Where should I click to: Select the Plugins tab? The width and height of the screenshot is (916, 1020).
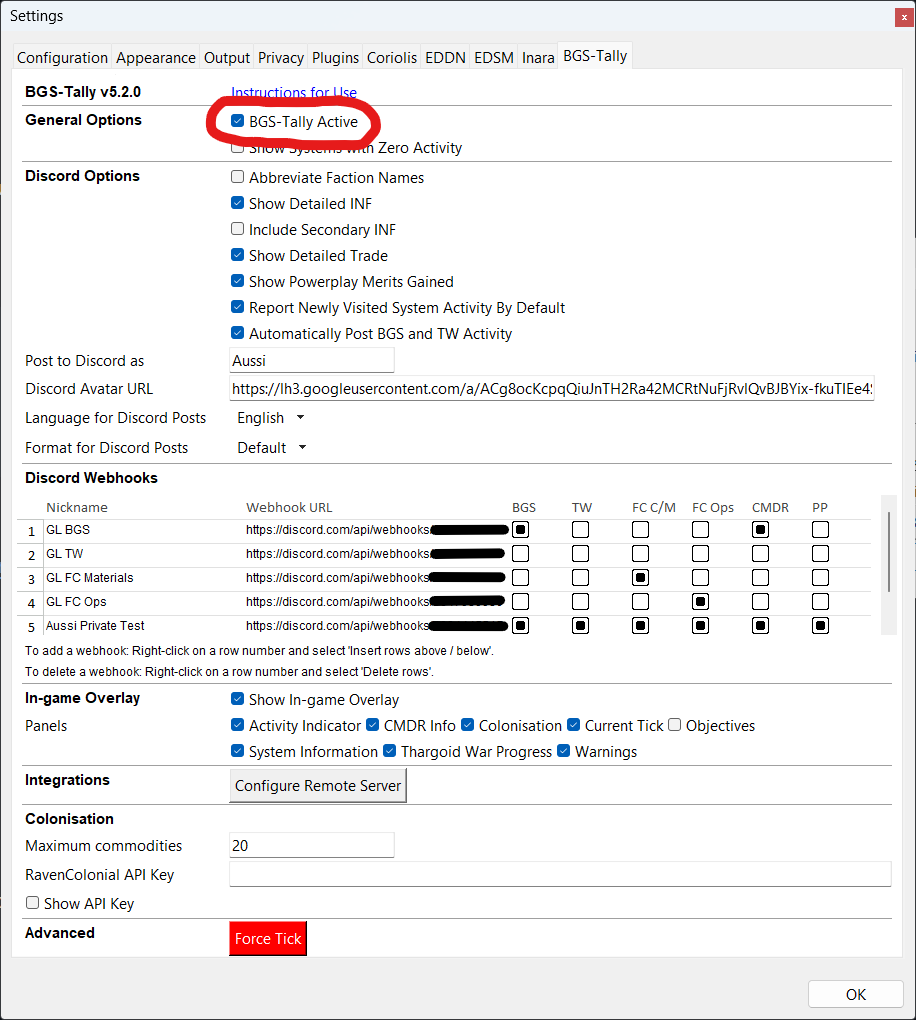point(335,58)
